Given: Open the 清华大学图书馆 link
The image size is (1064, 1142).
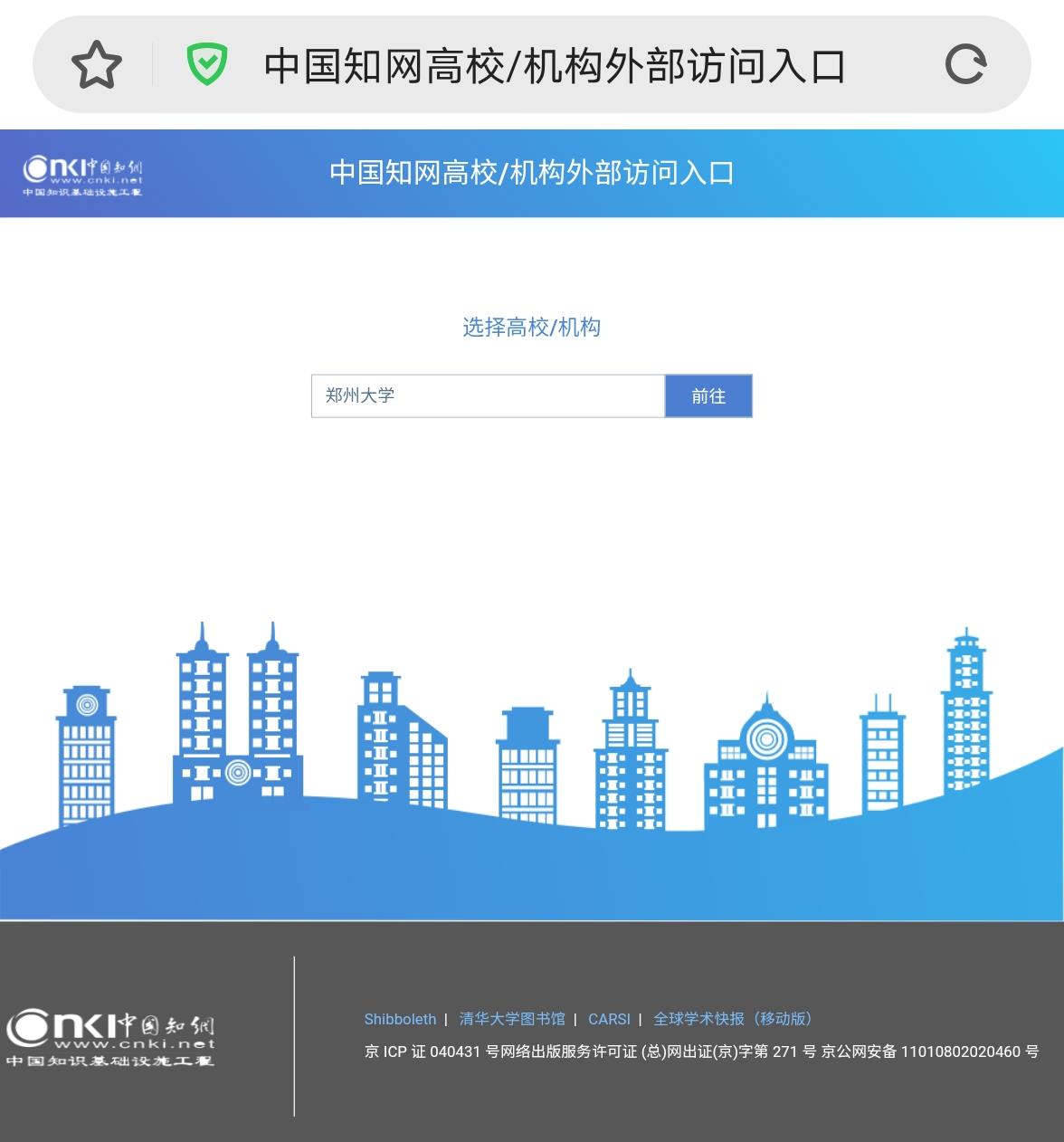Looking at the screenshot, I should point(512,1019).
